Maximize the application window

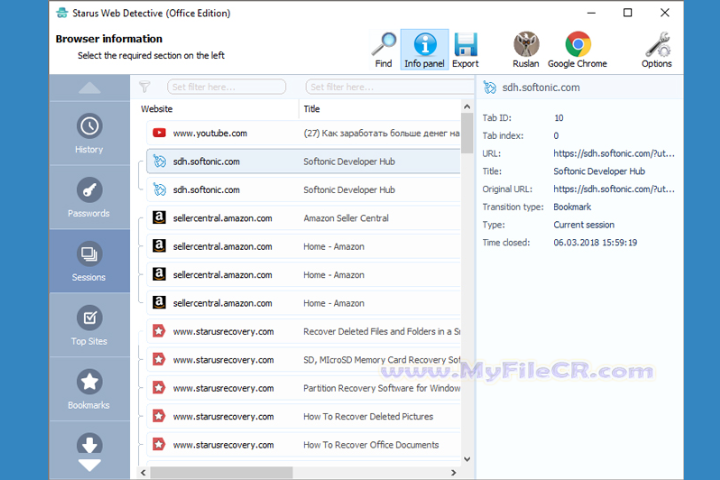click(x=628, y=13)
